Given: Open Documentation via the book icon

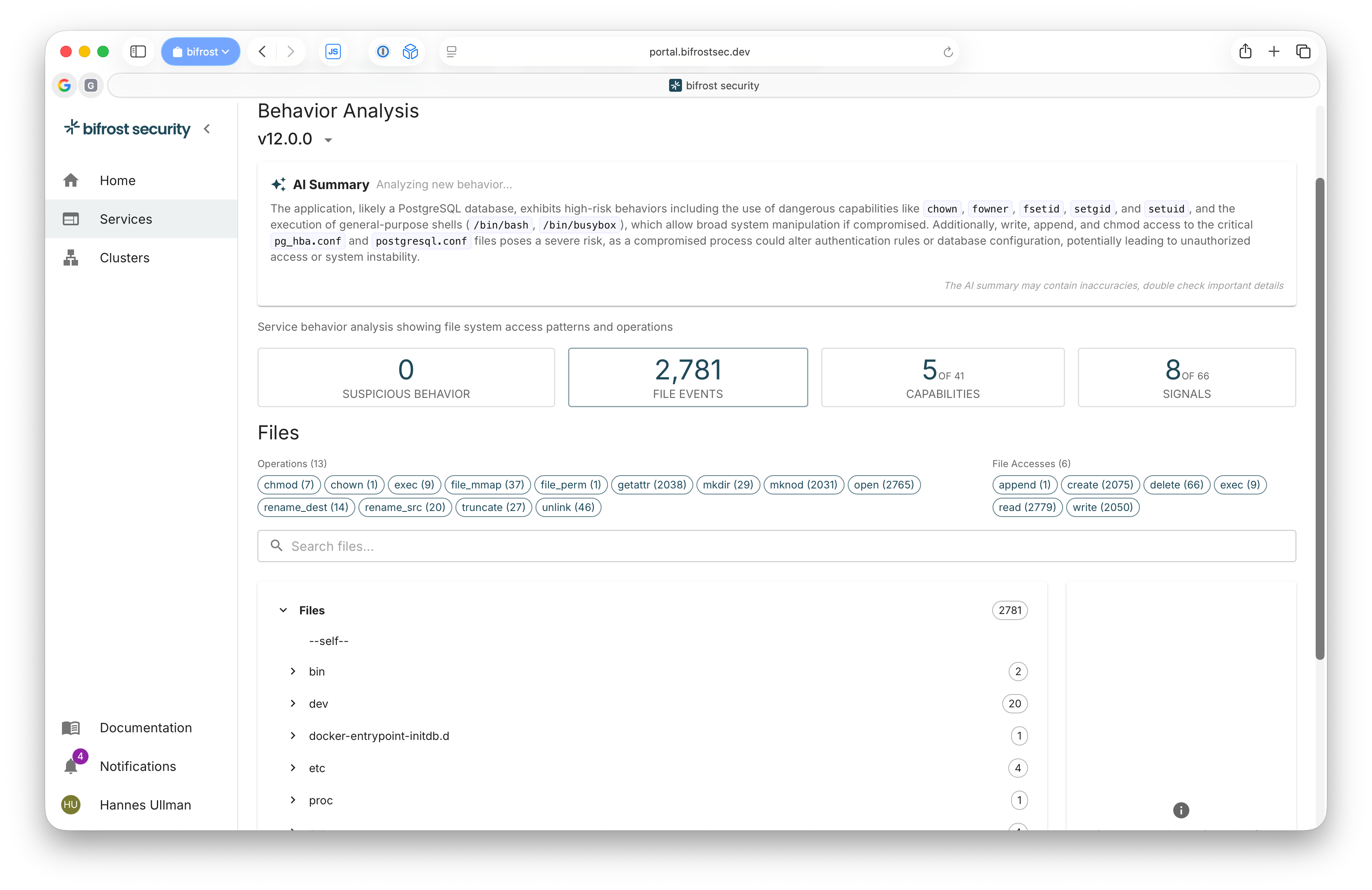Looking at the screenshot, I should pyautogui.click(x=71, y=728).
